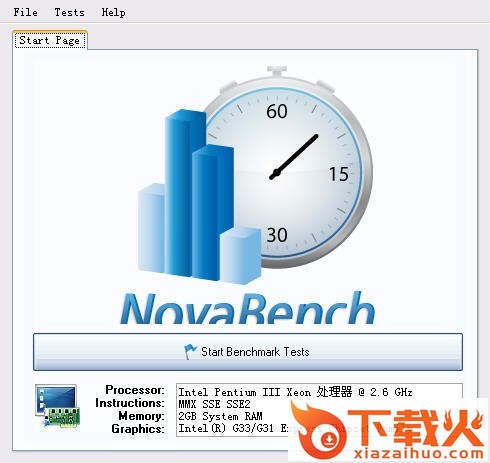Image resolution: width=490 pixels, height=463 pixels.
Task: Click the Intel(R) G33/G31 graphics text
Action: tap(233, 428)
